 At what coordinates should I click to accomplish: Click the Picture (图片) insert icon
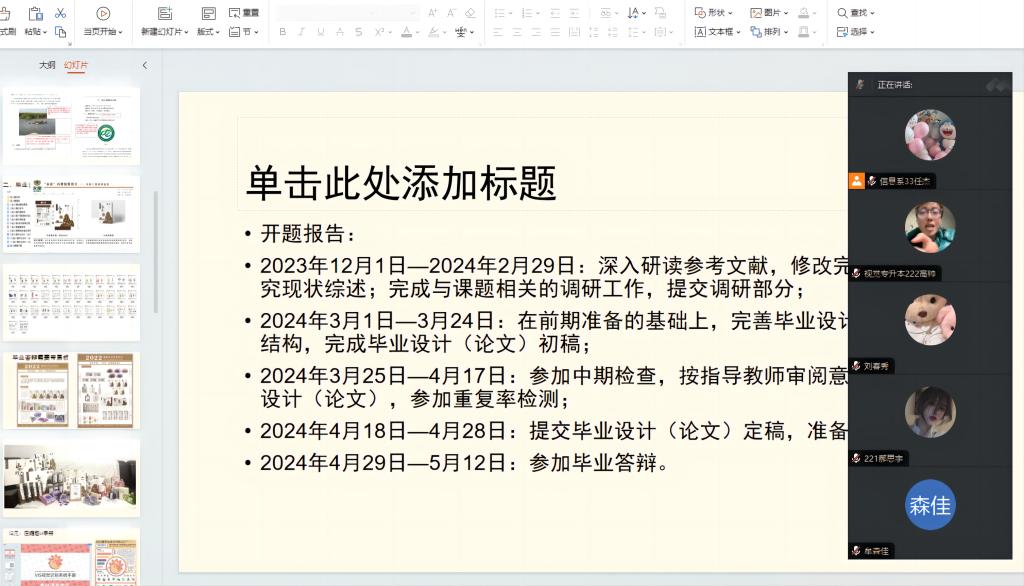[x=757, y=13]
